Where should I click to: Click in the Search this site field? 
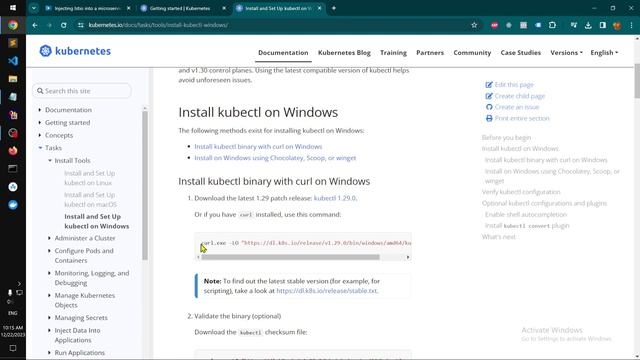[x=82, y=91]
